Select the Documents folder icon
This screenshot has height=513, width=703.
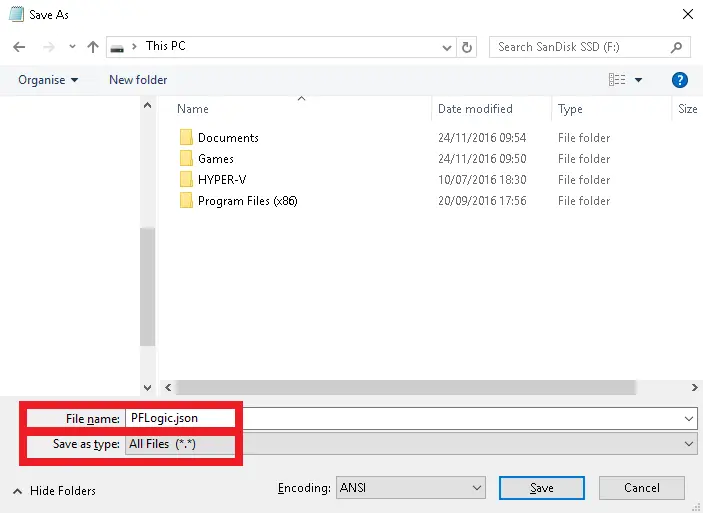(x=185, y=138)
